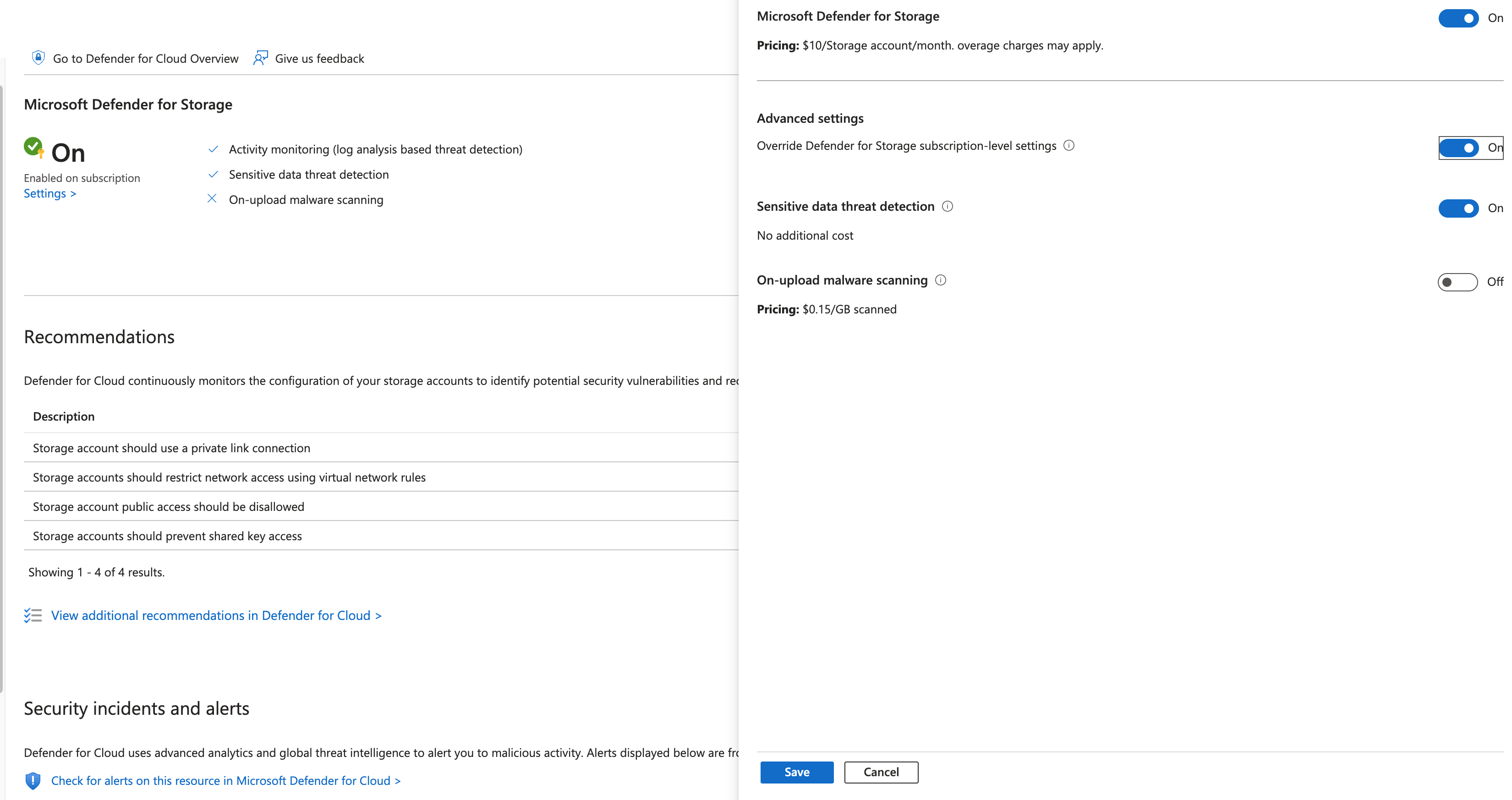This screenshot has height=800, width=1512.
Task: Click the 'Enabled on subscription' text
Action: [x=82, y=178]
